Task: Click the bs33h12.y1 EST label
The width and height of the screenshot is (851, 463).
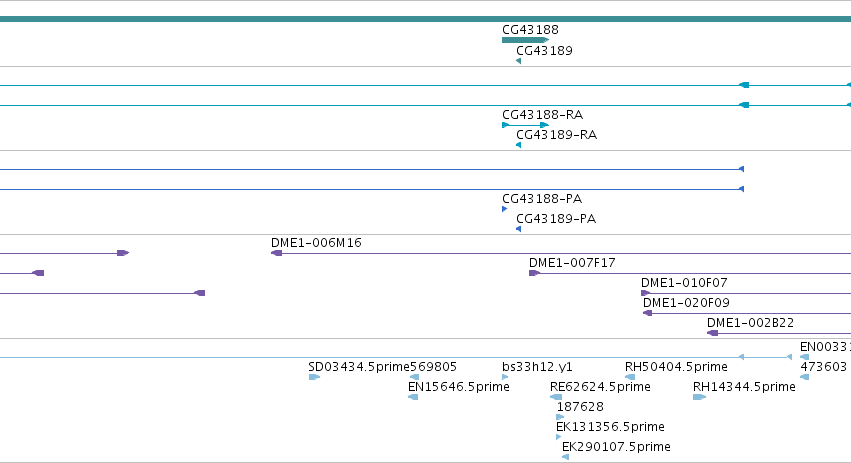Action: point(537,367)
